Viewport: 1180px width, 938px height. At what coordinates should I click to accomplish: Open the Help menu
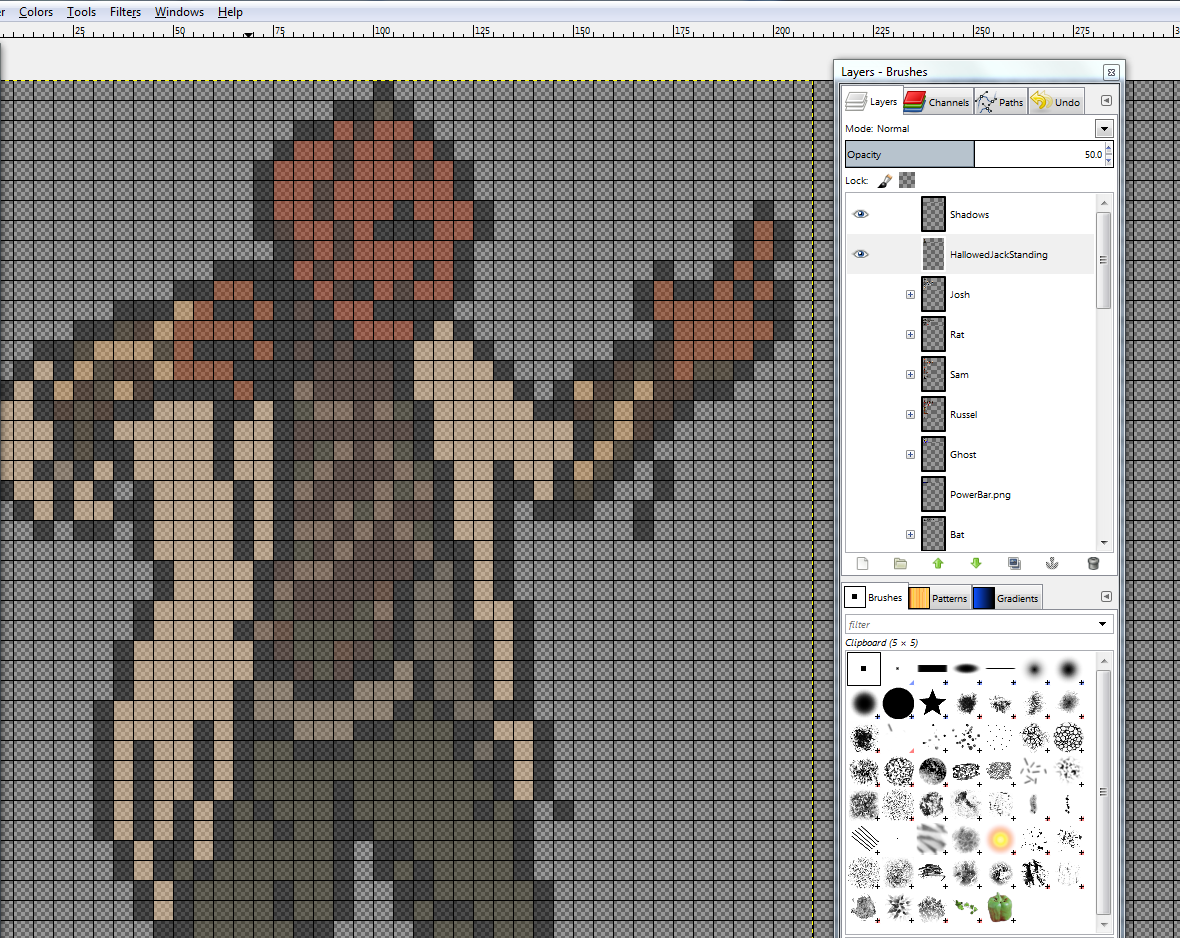230,12
